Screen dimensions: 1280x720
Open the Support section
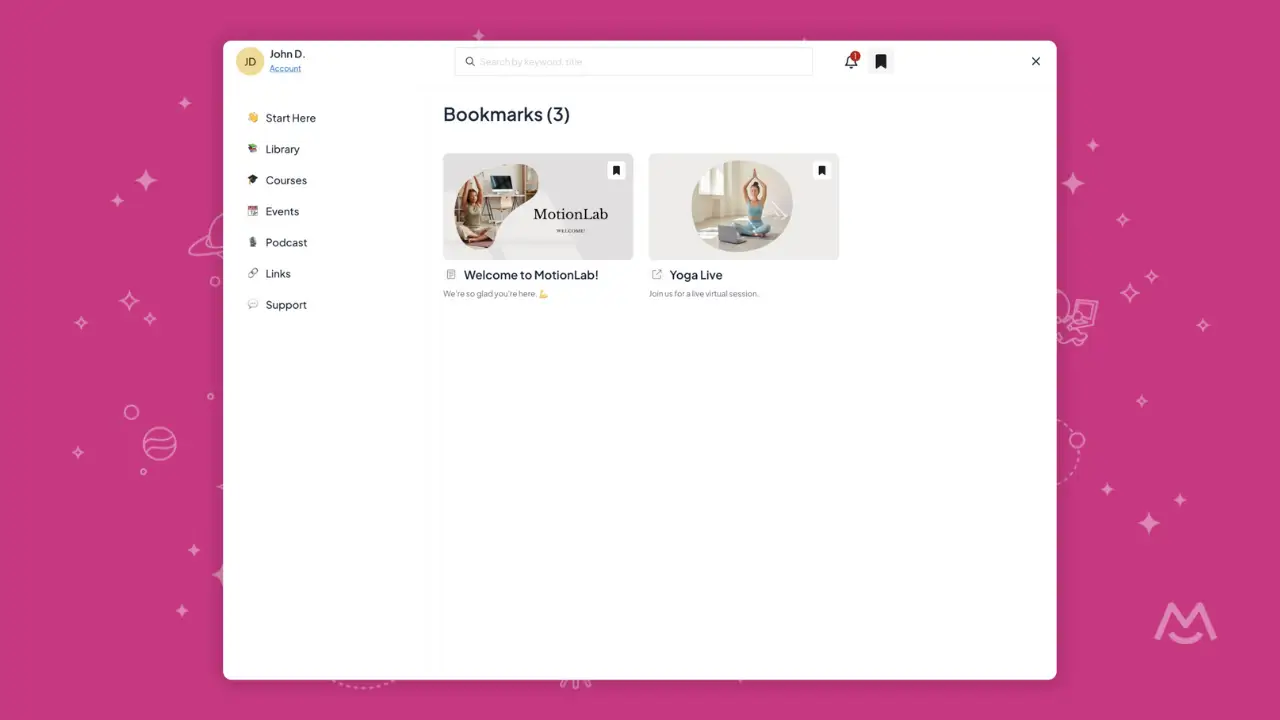coord(286,304)
